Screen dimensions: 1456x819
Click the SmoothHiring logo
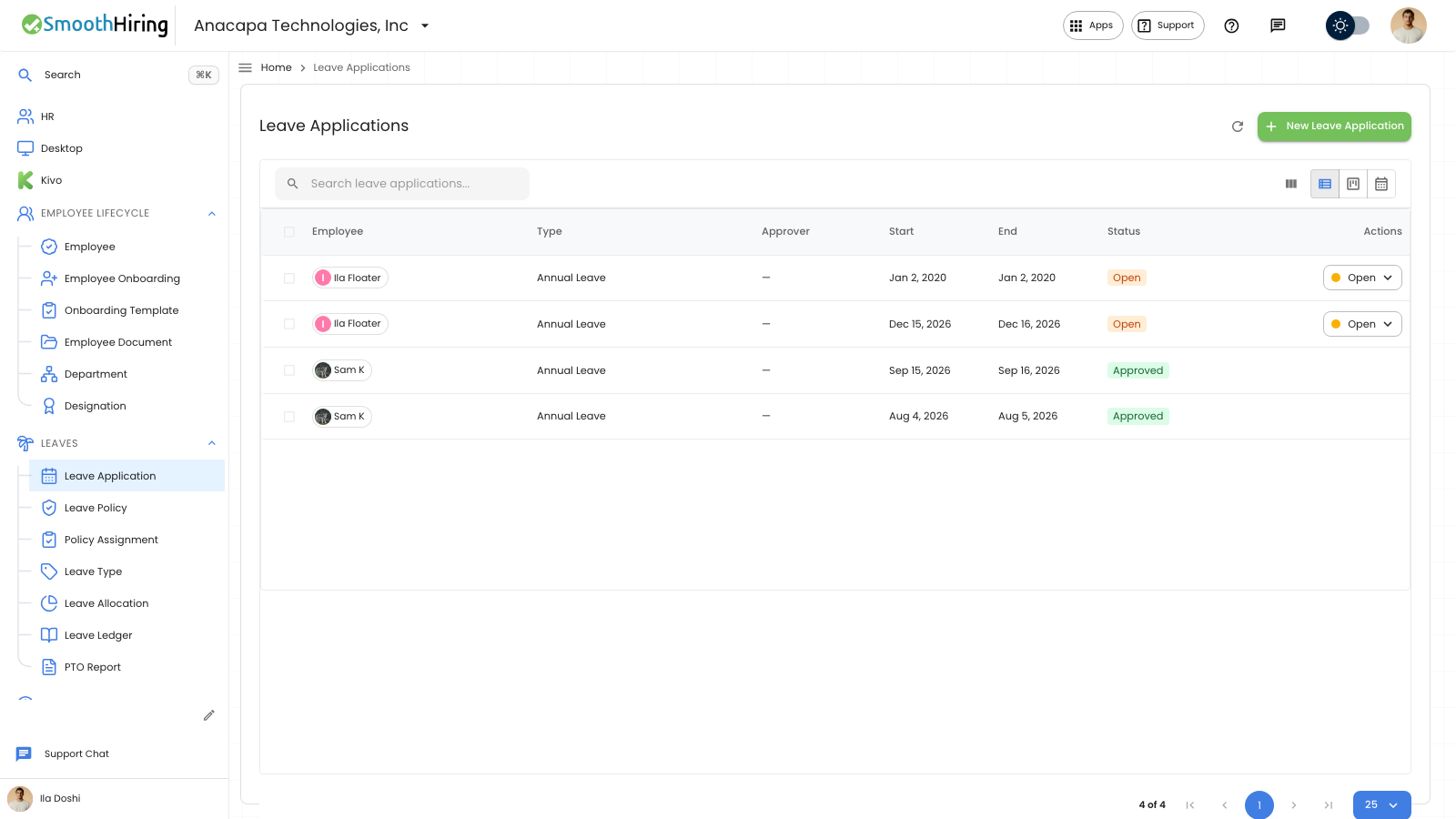pyautogui.click(x=95, y=25)
